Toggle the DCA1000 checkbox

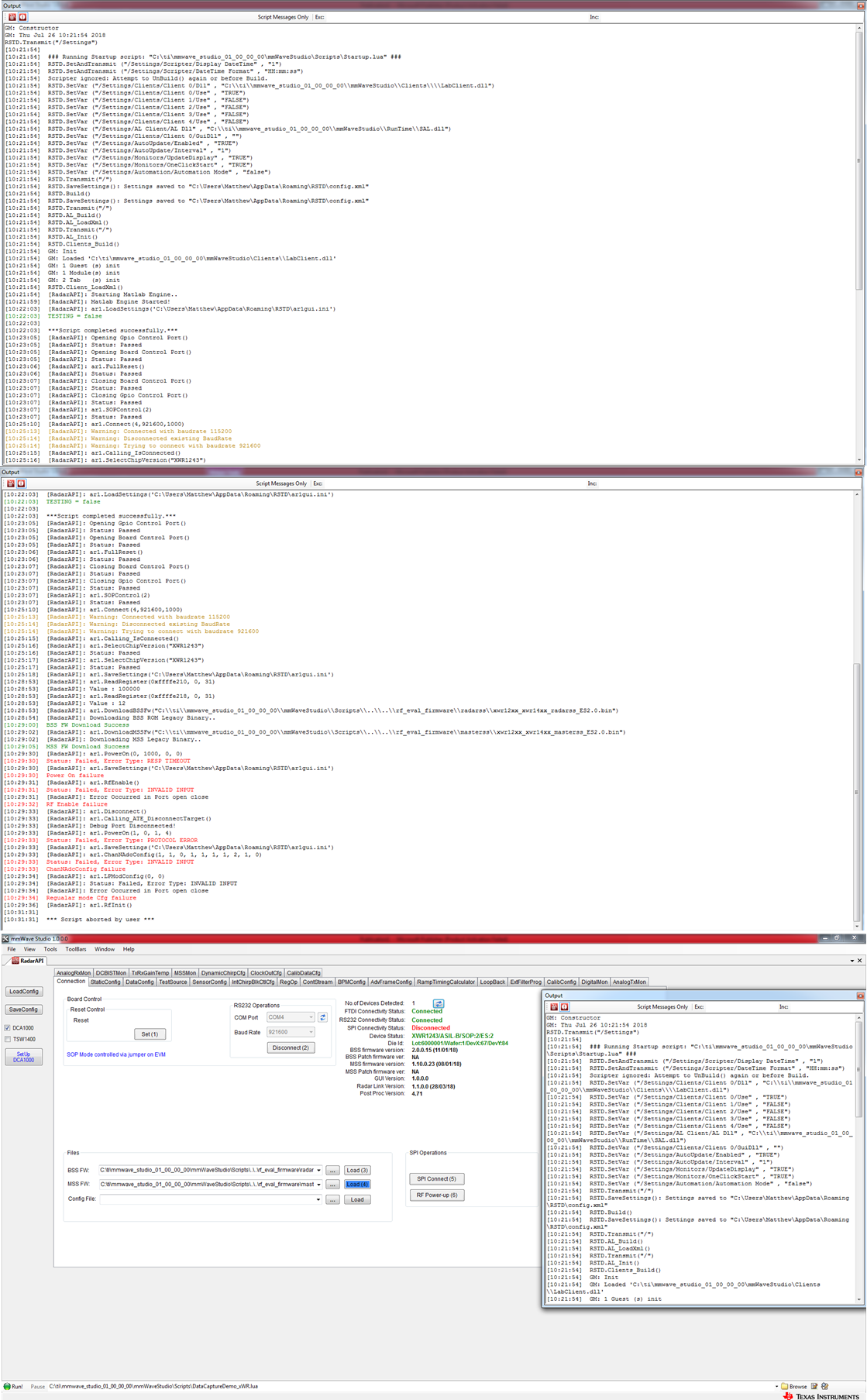click(x=8, y=1028)
